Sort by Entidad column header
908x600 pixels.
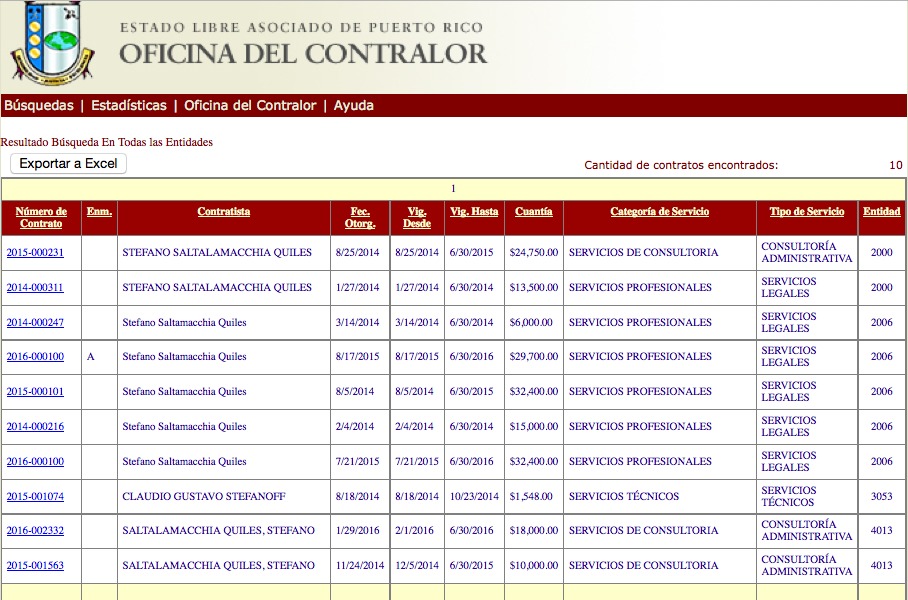[x=881, y=211]
